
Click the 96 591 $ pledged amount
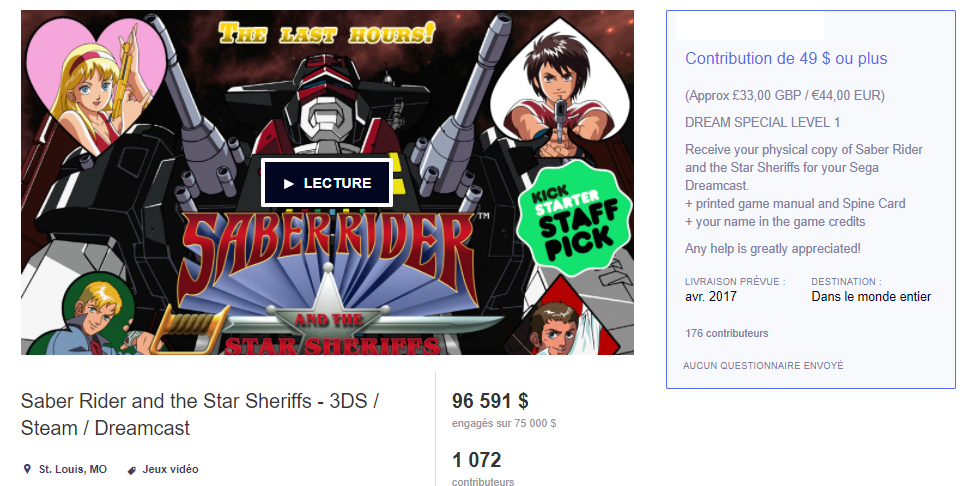(490, 401)
